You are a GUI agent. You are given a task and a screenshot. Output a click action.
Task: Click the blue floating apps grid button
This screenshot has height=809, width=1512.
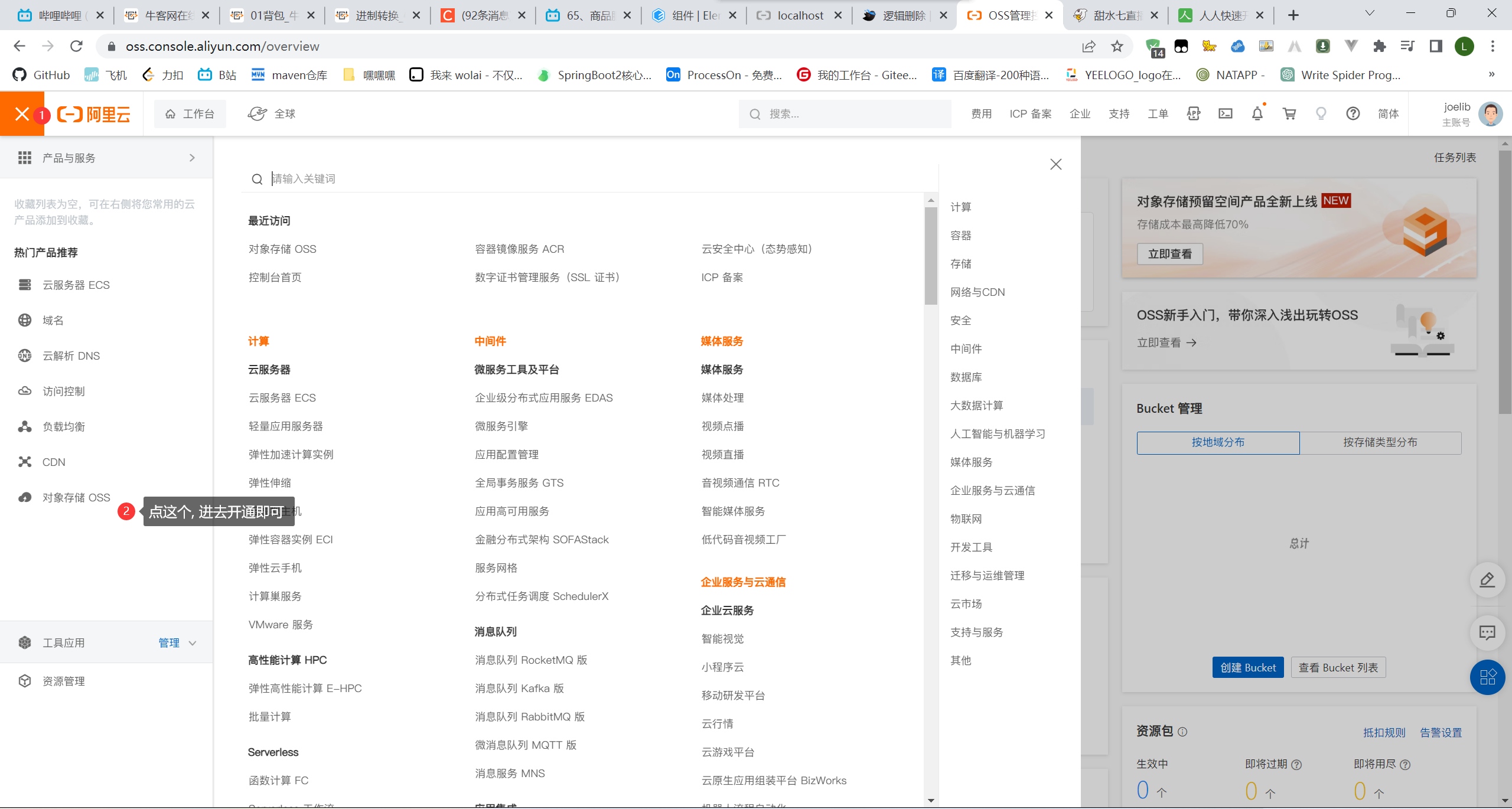click(x=1488, y=677)
